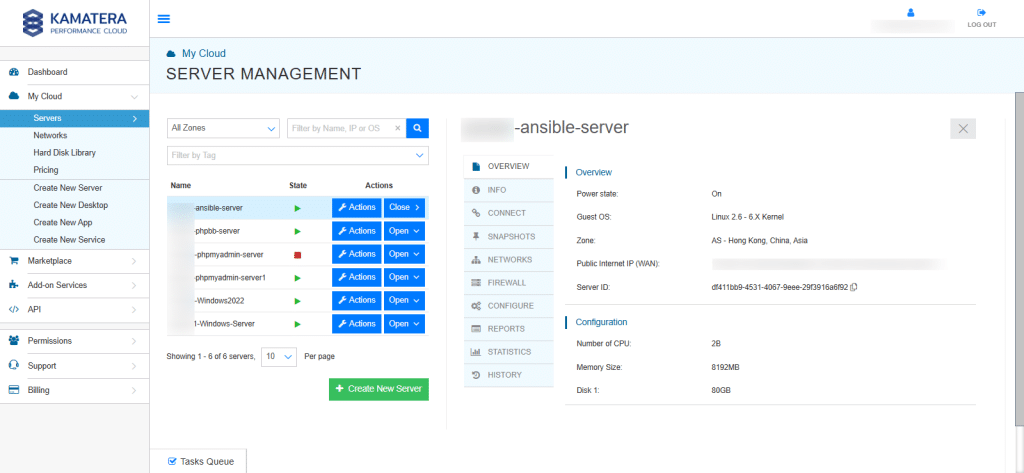
Task: Click the Marketplace cart icon
Action: (14, 261)
